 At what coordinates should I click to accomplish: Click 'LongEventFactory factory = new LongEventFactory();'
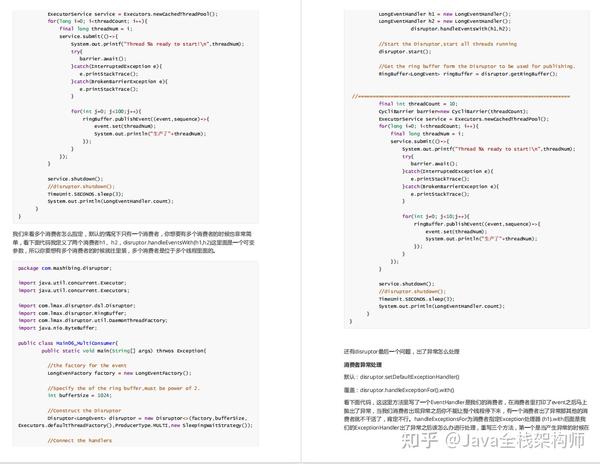(119, 373)
